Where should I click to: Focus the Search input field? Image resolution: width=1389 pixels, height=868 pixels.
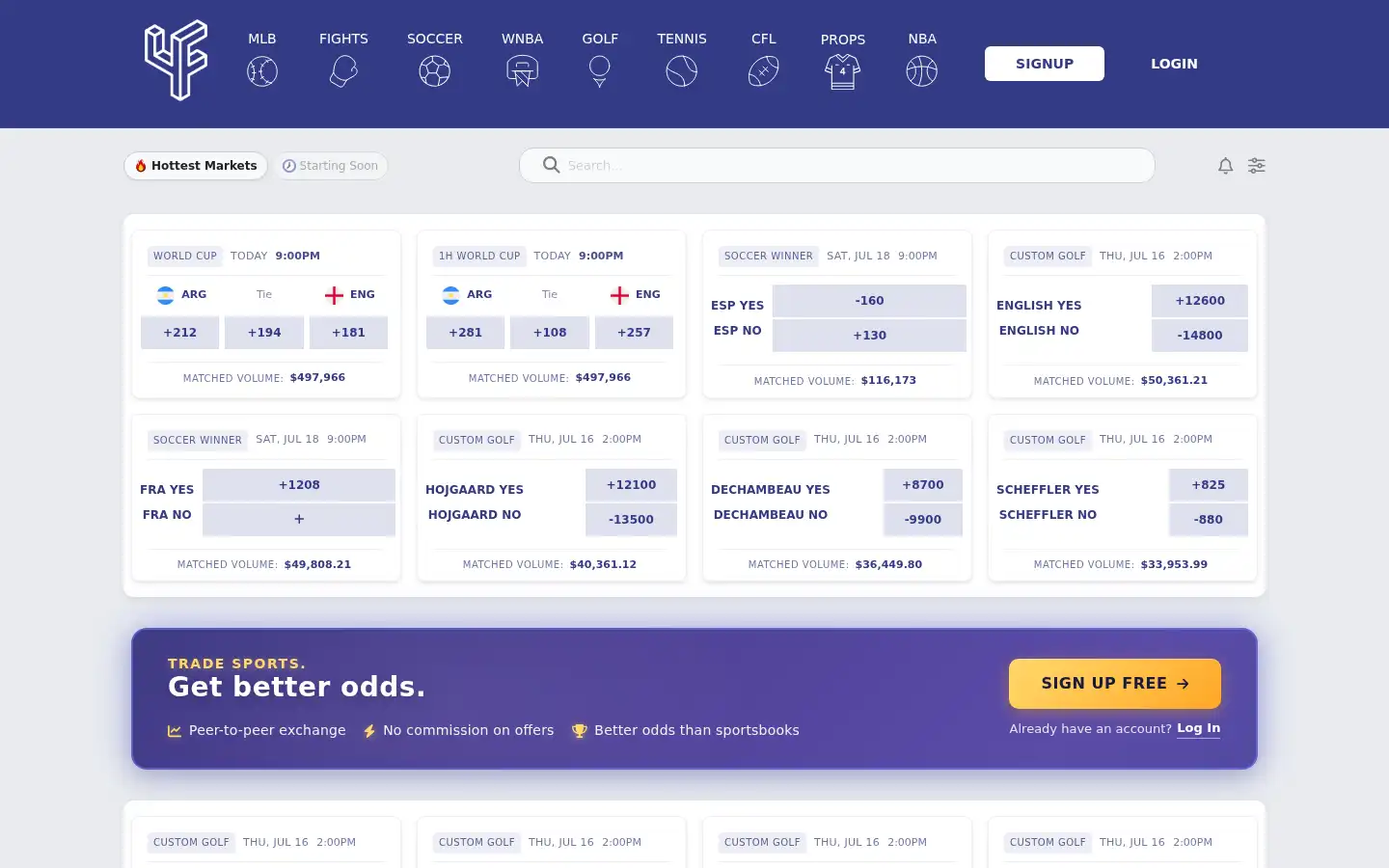click(837, 165)
